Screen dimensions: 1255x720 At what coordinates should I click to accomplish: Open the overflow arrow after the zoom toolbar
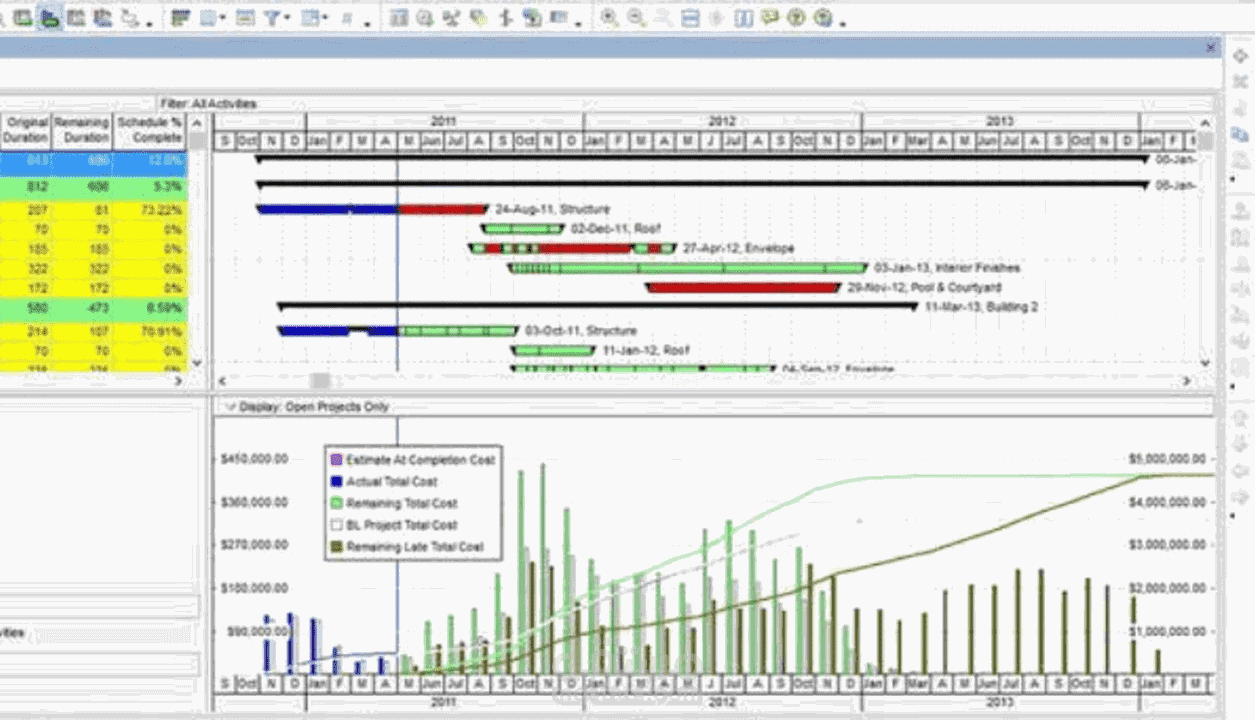844,23
